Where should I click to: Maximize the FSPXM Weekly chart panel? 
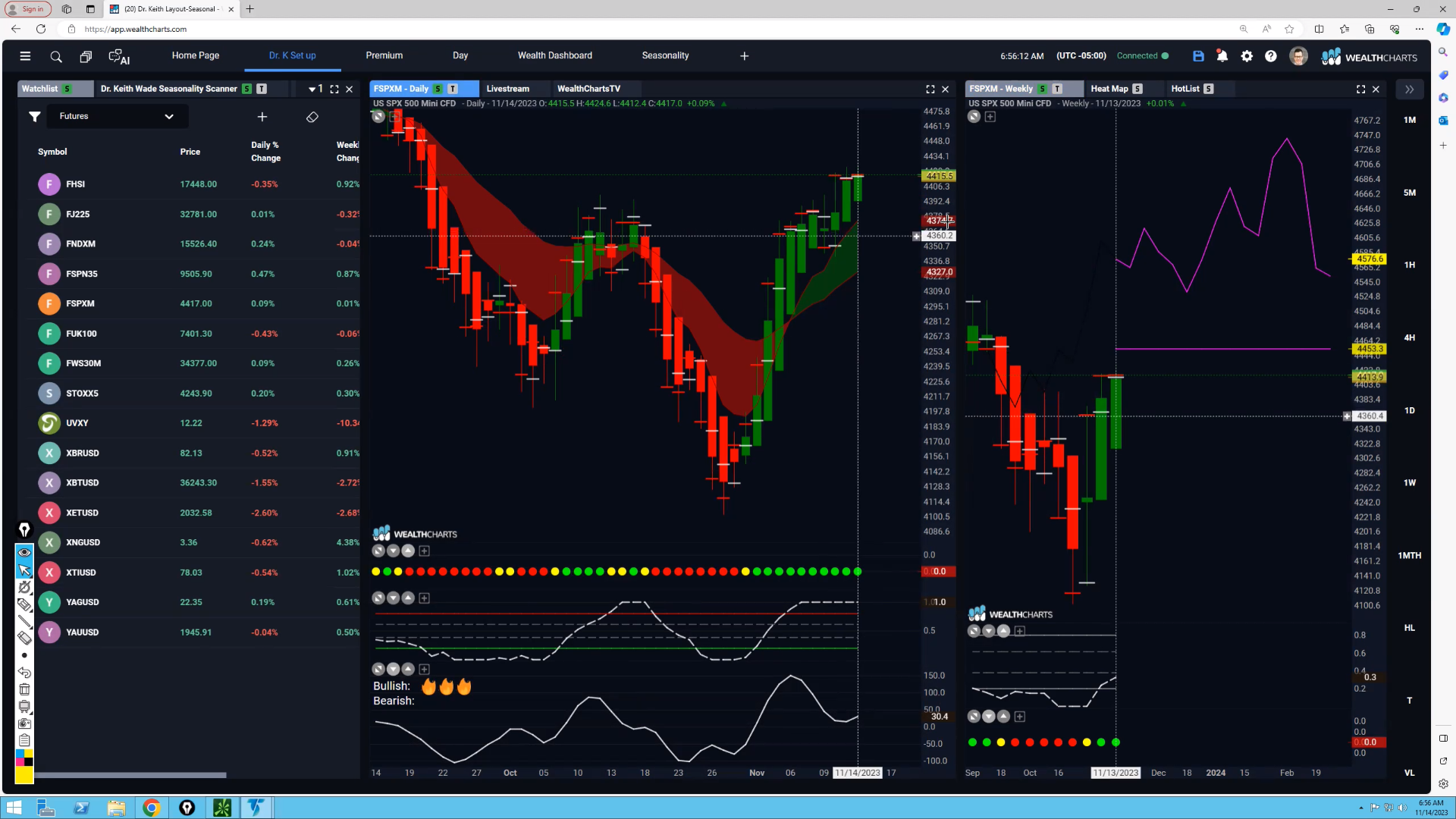click(1361, 89)
